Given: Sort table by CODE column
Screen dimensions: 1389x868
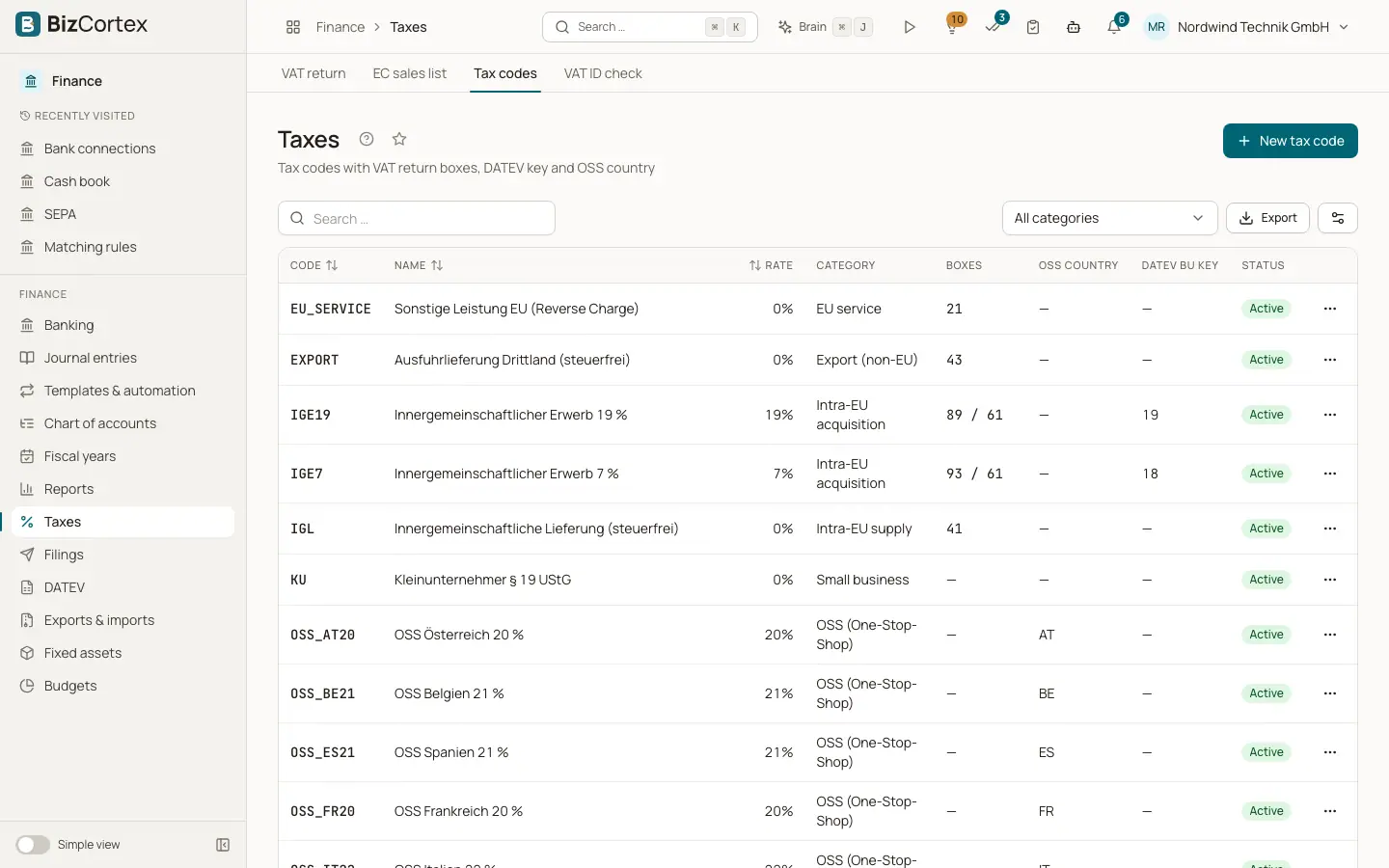Looking at the screenshot, I should [x=314, y=265].
